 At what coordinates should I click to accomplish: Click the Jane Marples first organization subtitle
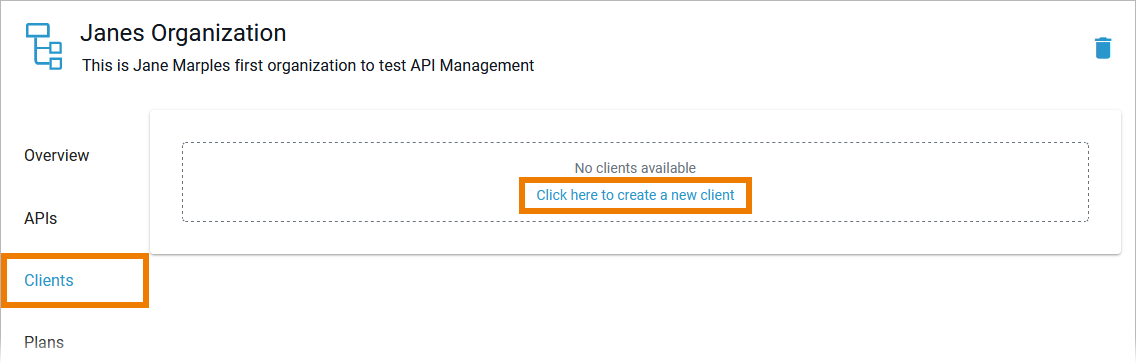pyautogui.click(x=308, y=65)
